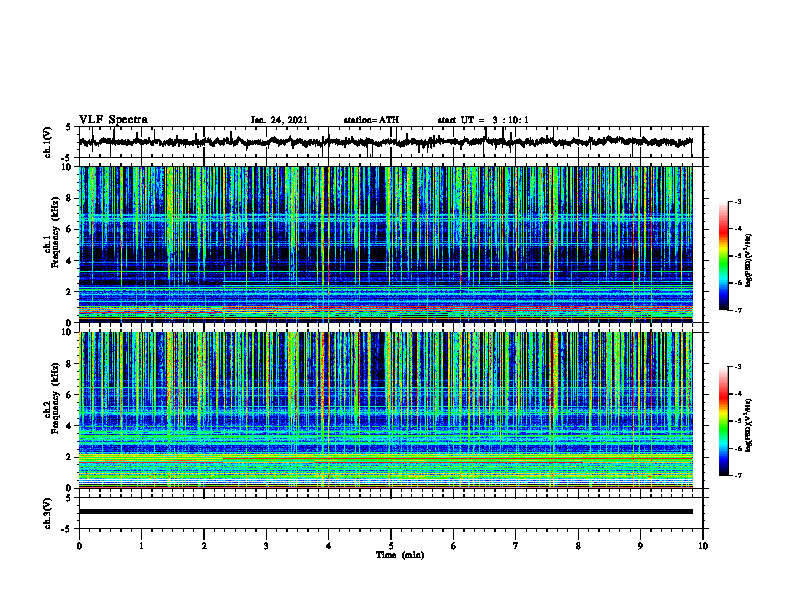Click the time axis tick label "2"
792x612 pixels.
click(204, 546)
